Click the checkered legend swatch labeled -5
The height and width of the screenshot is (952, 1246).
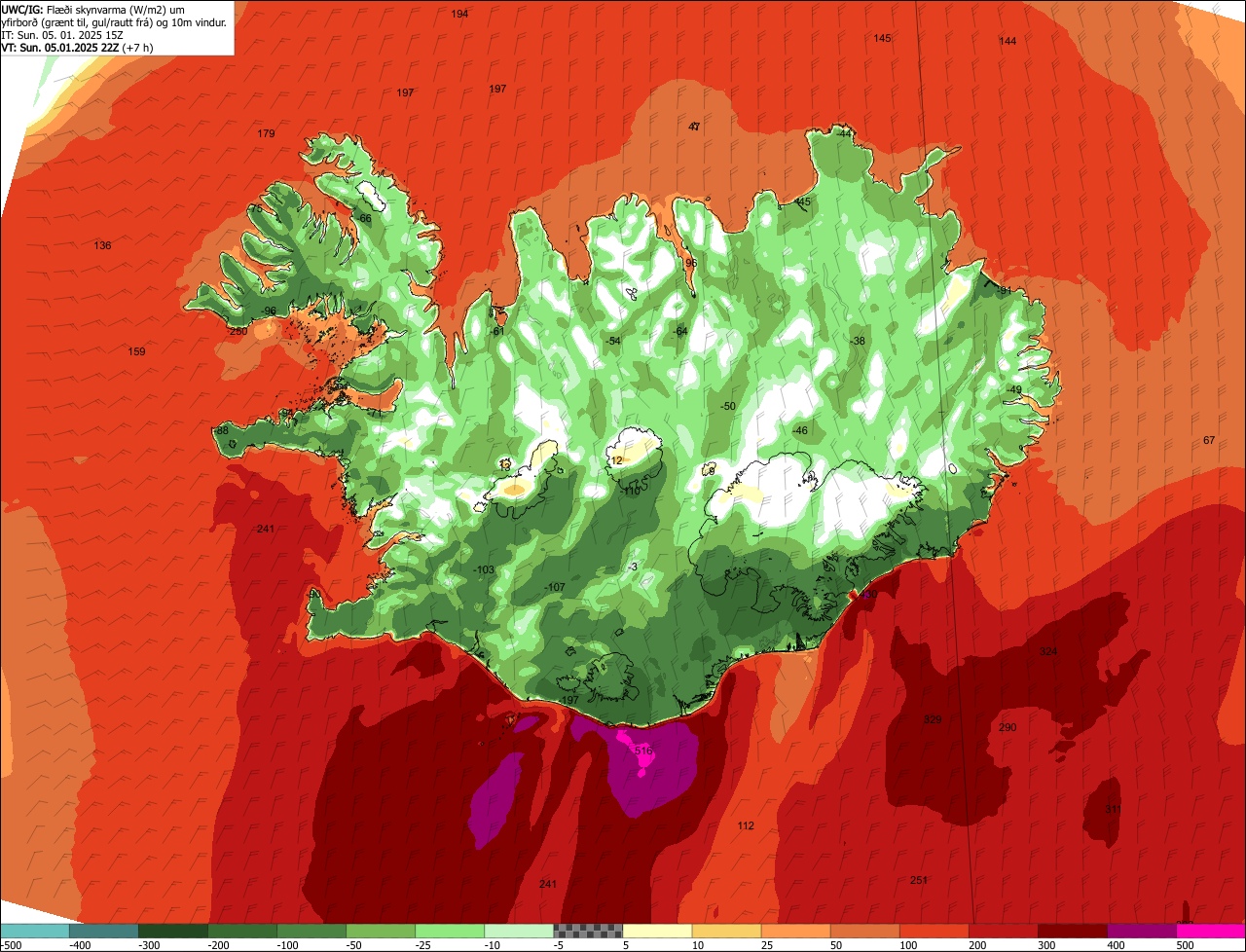tap(588, 931)
